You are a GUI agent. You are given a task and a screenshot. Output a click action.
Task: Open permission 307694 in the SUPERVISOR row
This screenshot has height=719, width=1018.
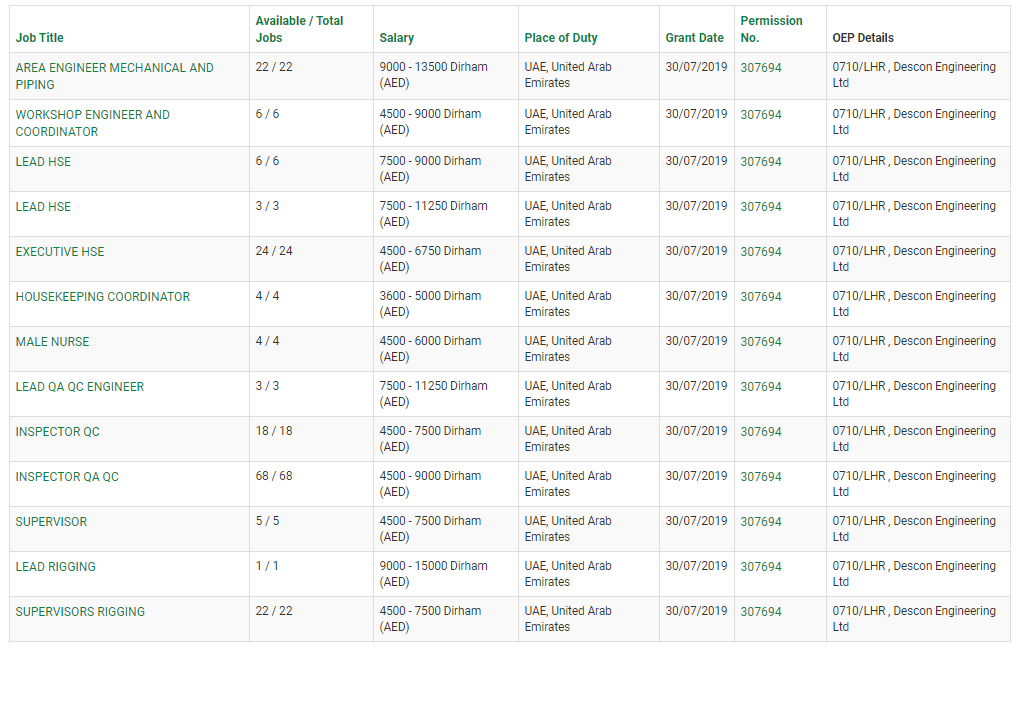(x=761, y=522)
